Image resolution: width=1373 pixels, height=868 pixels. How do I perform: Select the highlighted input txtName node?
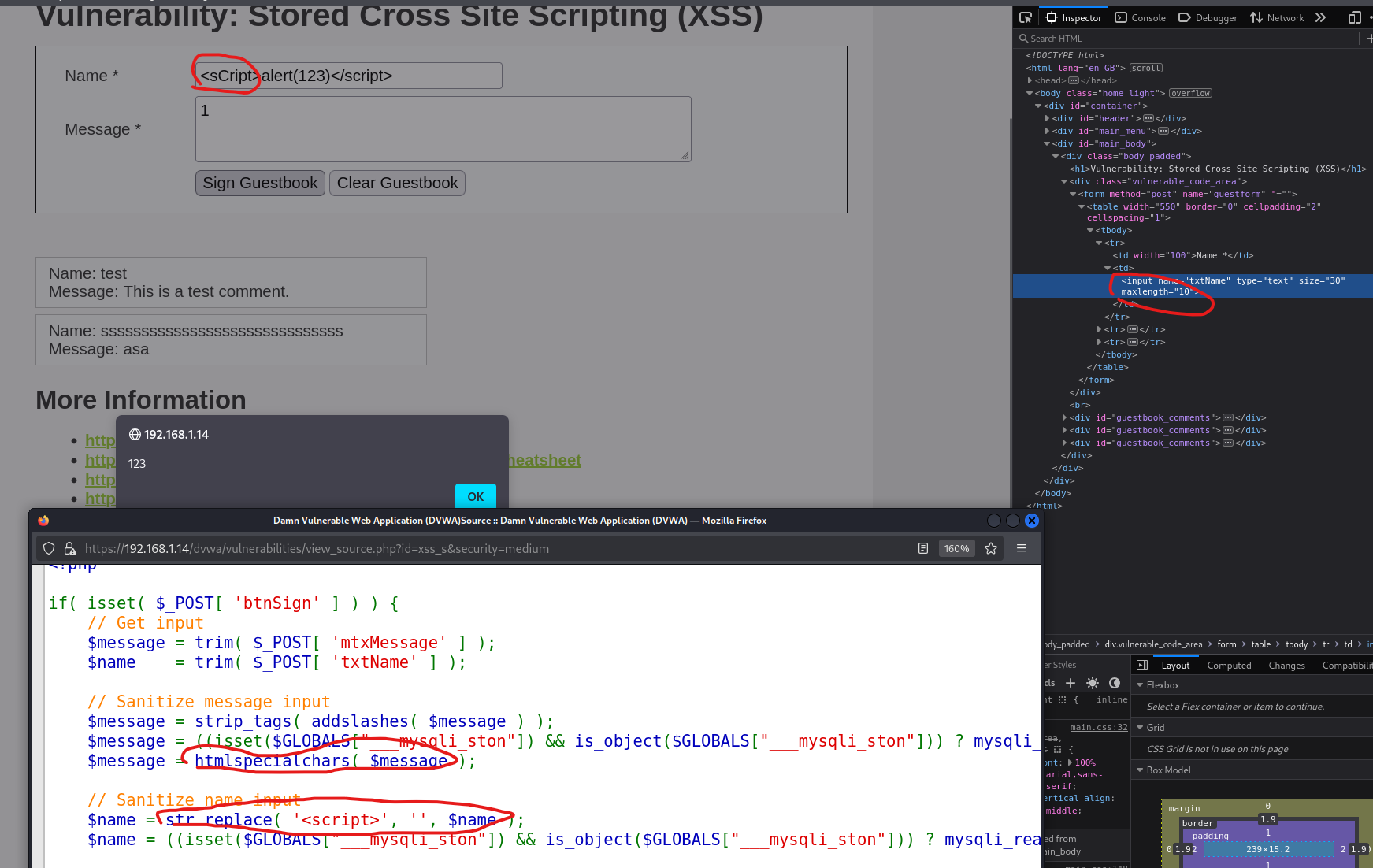pos(1193,286)
